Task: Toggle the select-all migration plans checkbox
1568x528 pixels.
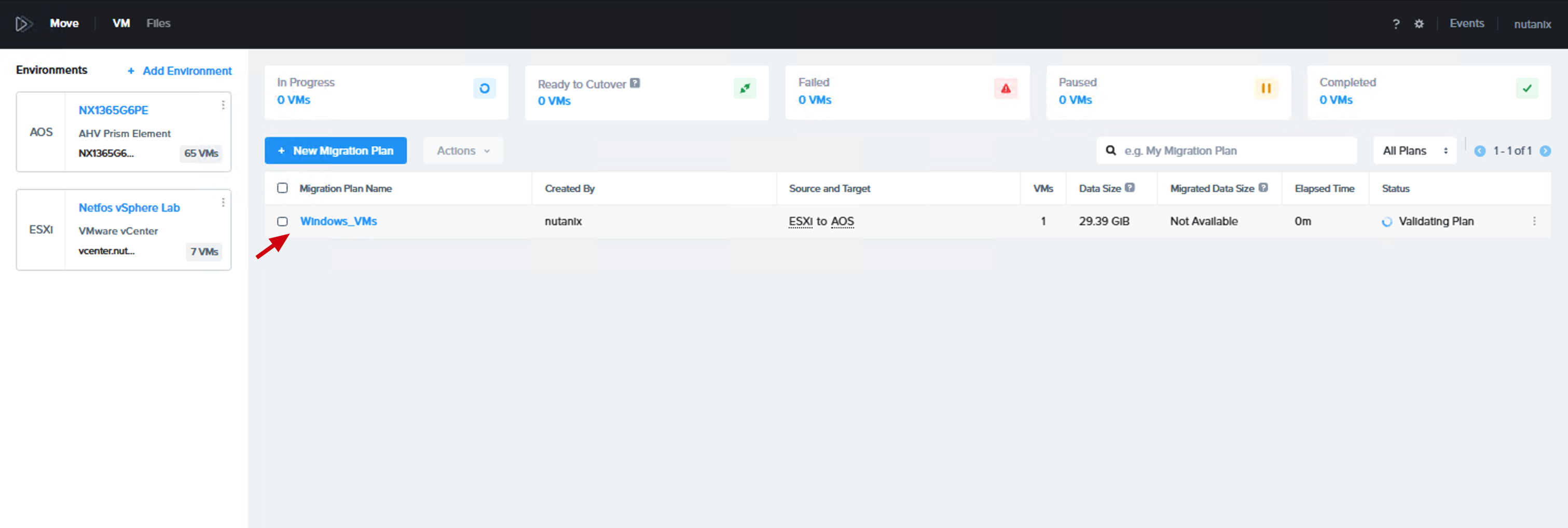Action: (282, 188)
